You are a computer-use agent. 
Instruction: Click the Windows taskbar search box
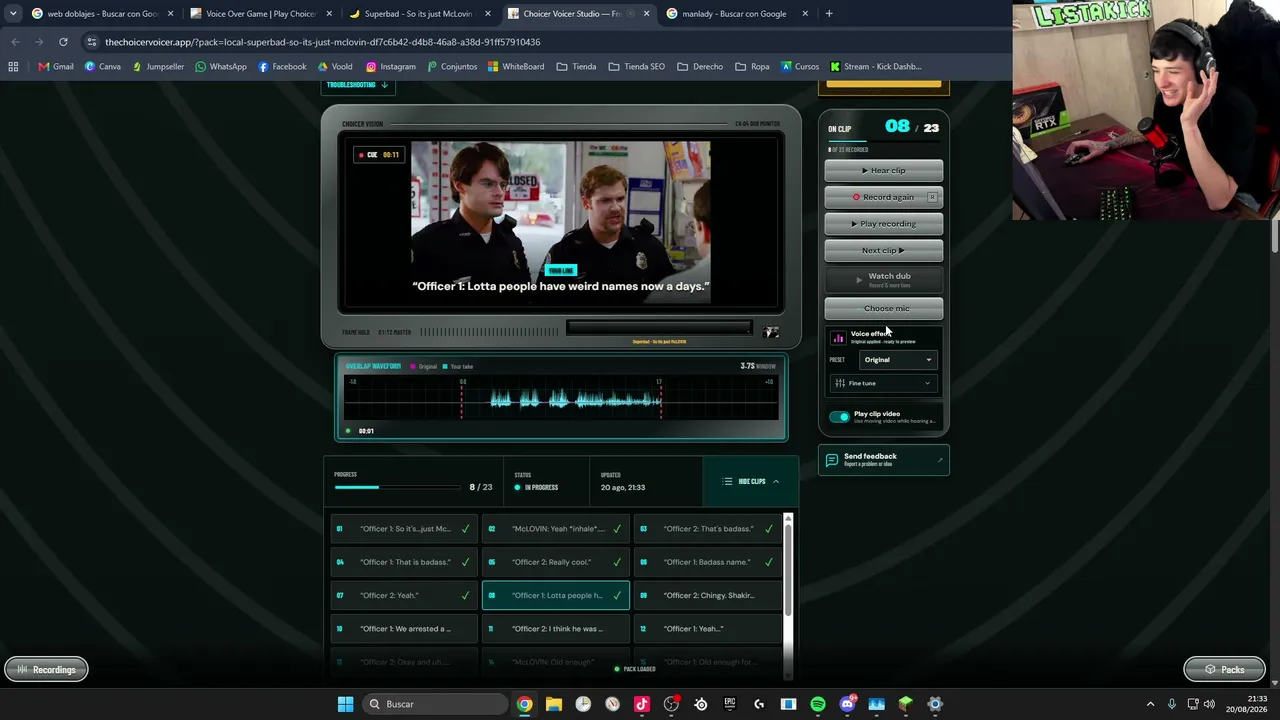point(434,704)
